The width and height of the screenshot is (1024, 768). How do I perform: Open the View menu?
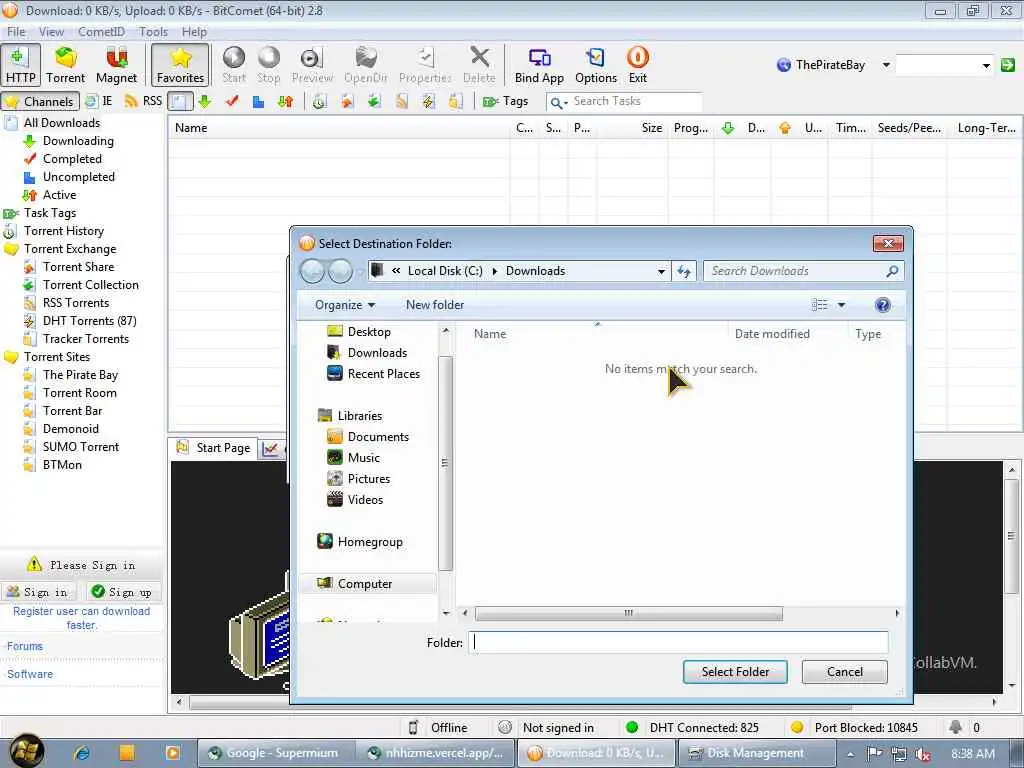click(x=52, y=31)
